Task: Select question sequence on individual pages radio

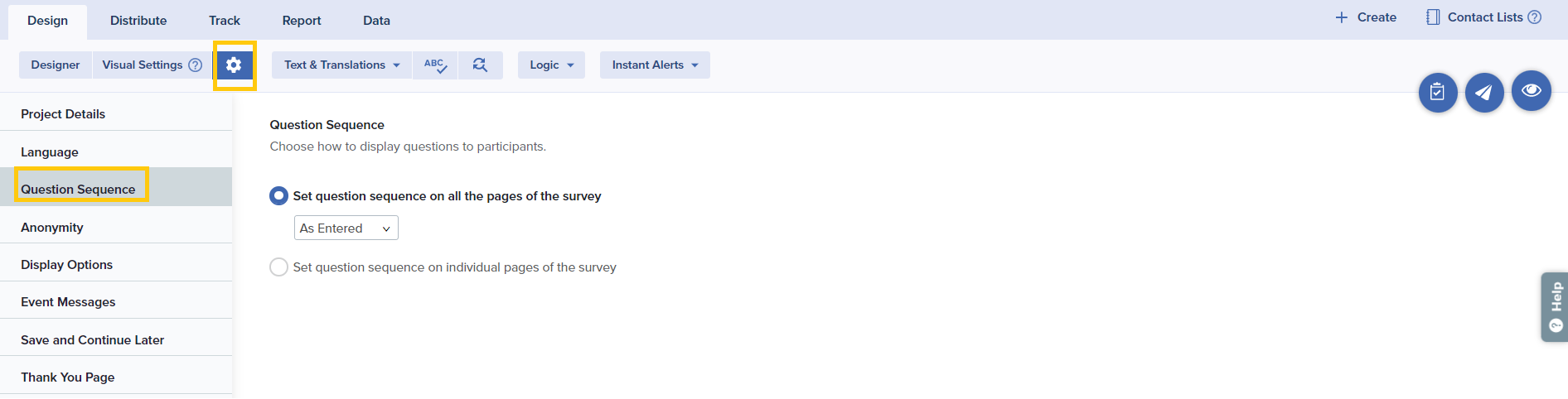Action: point(279,267)
